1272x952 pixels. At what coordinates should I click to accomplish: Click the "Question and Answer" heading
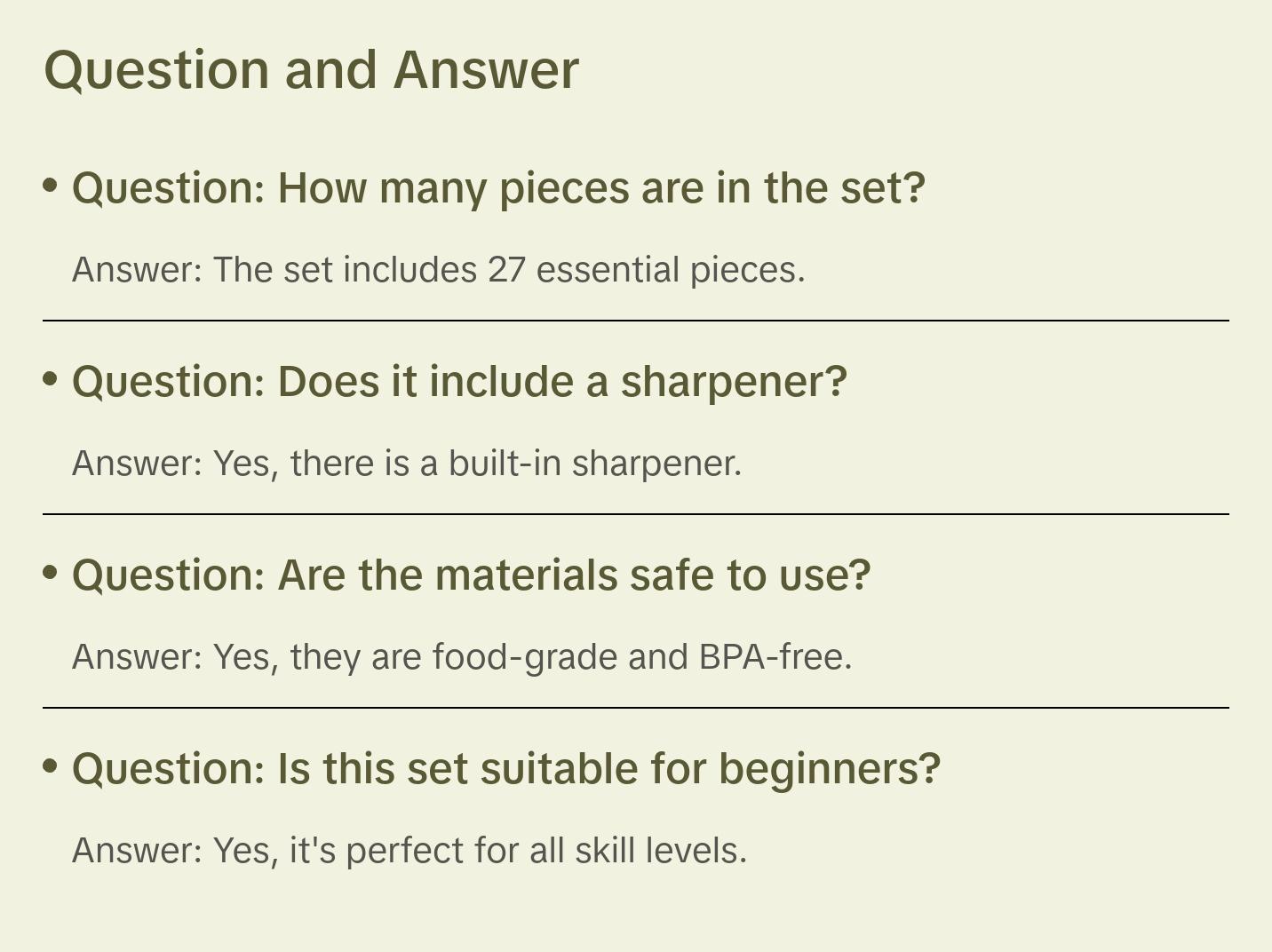point(311,69)
